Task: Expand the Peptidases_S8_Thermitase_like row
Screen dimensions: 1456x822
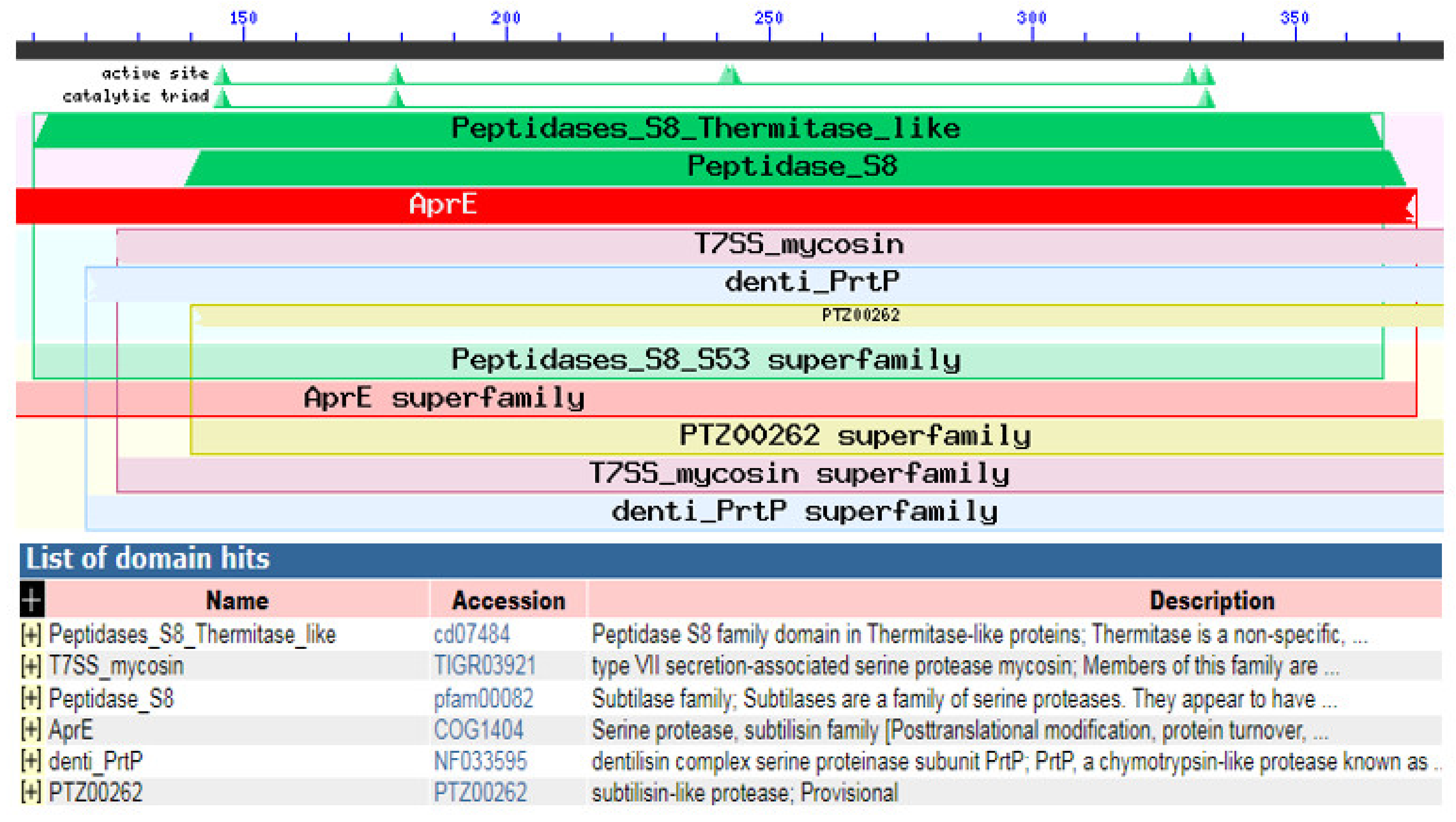Action: (30, 634)
